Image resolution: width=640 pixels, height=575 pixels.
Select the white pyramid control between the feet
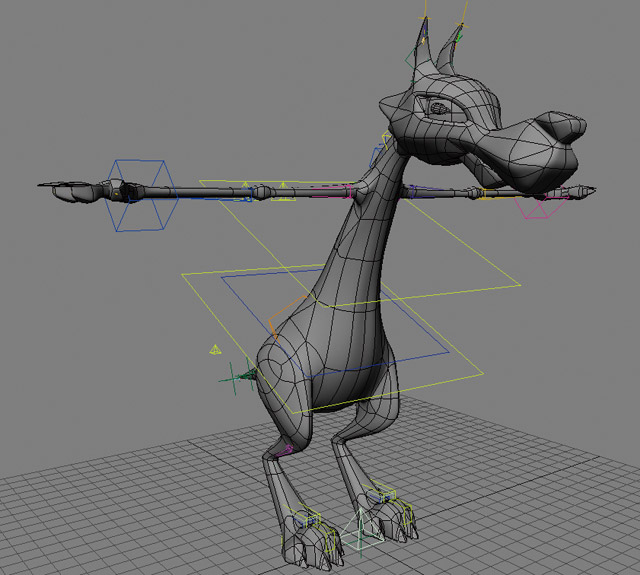pos(362,531)
